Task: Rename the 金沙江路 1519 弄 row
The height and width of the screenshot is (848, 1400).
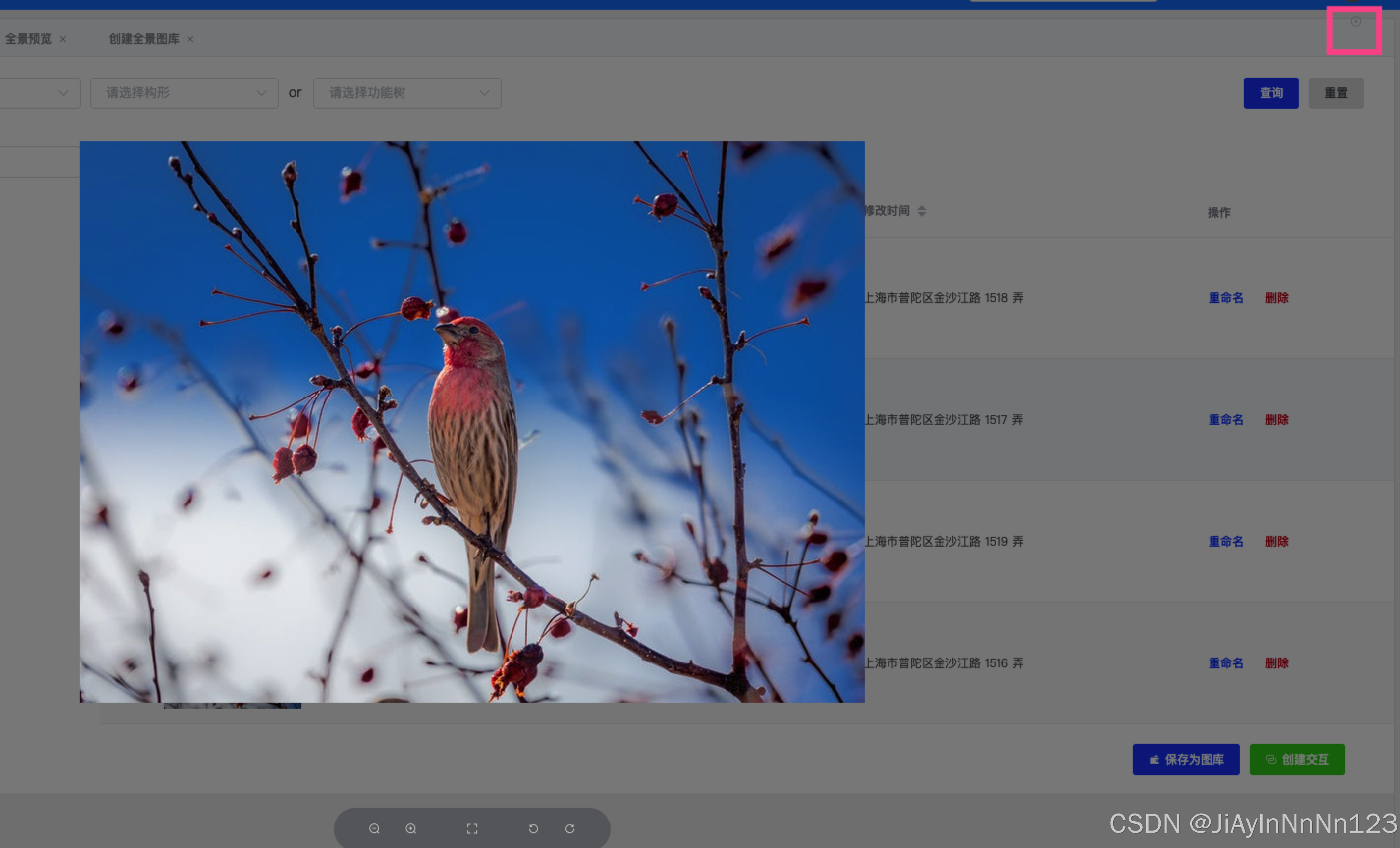Action: (1226, 541)
